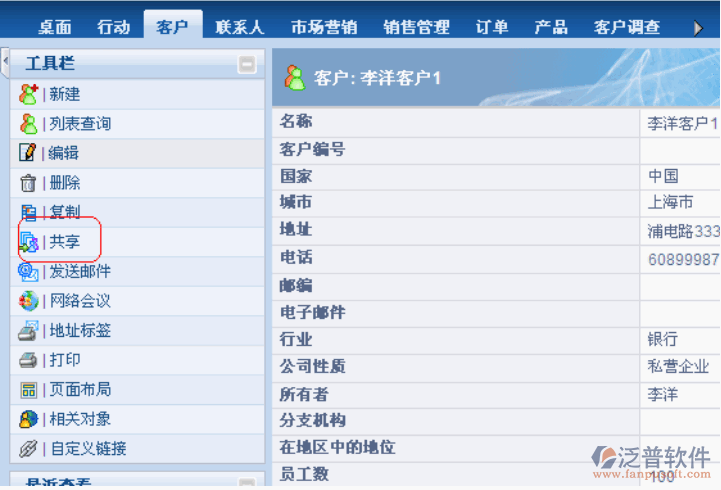Image resolution: width=721 pixels, height=490 pixels.
Task: Click the Copy (复制) icon
Action: point(28,212)
